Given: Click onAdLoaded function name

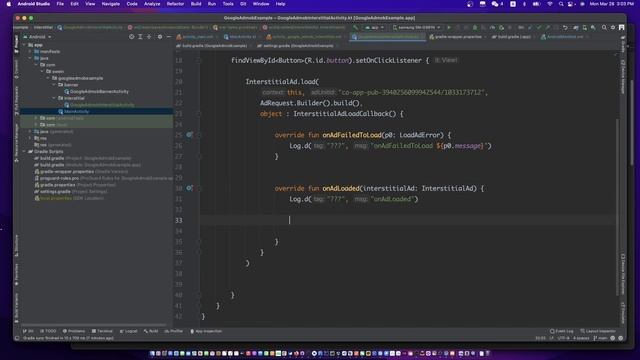Looking at the screenshot, I should (x=341, y=188).
